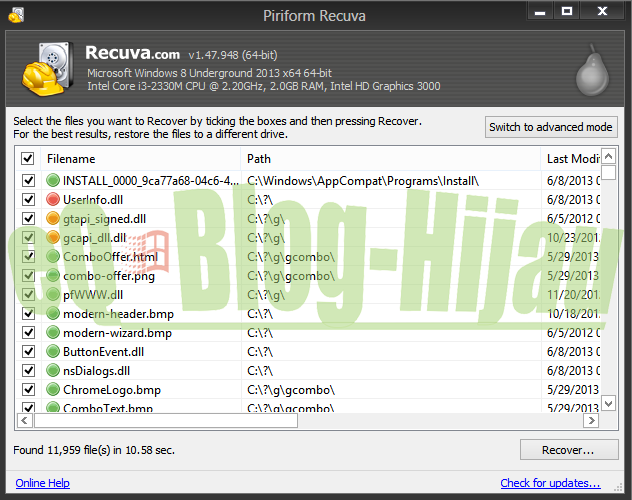The image size is (632, 500).
Task: Click the Recuva.com title text
Action: 132,53
